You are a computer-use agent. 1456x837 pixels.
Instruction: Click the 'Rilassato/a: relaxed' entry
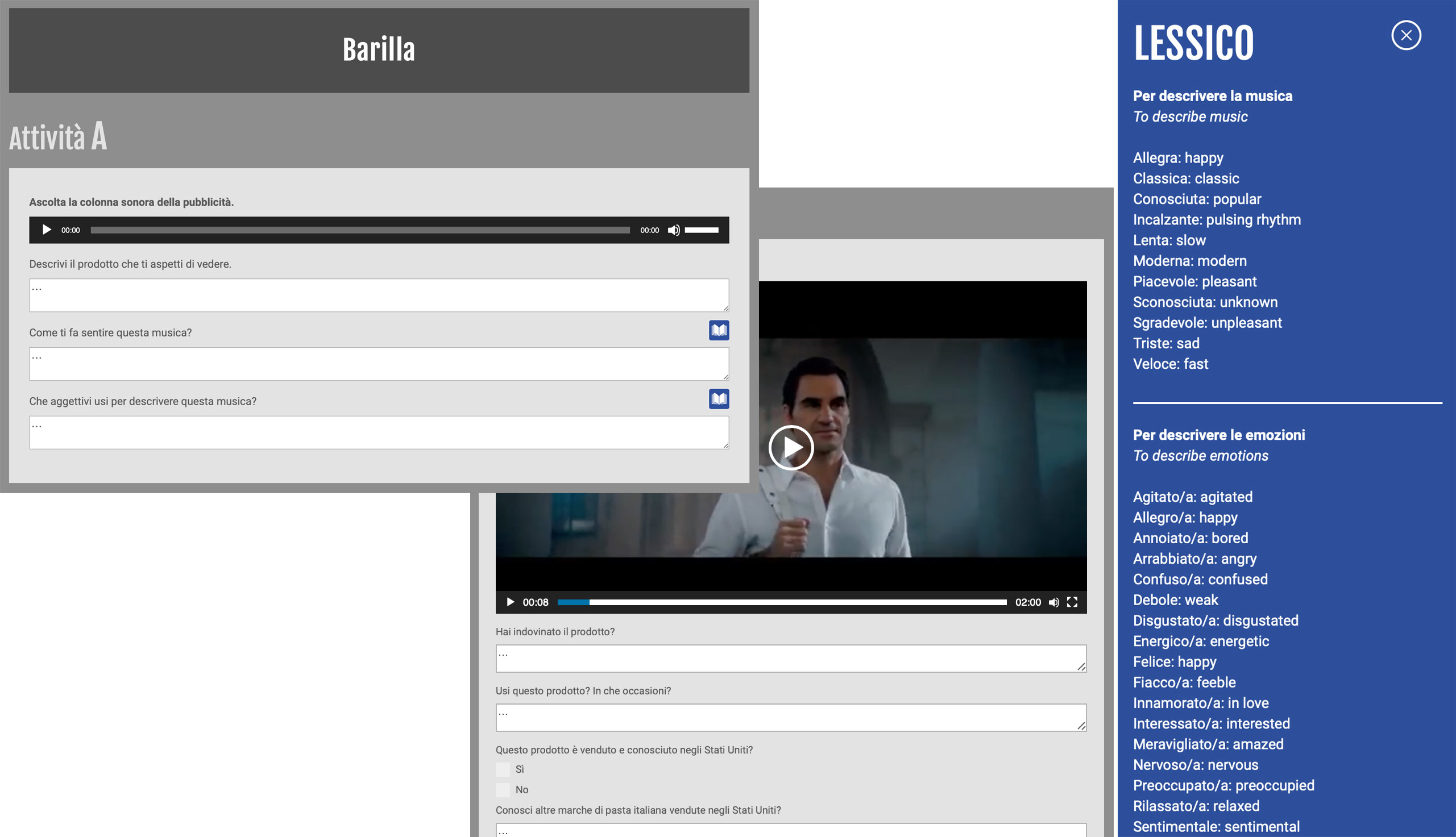pyautogui.click(x=1196, y=806)
